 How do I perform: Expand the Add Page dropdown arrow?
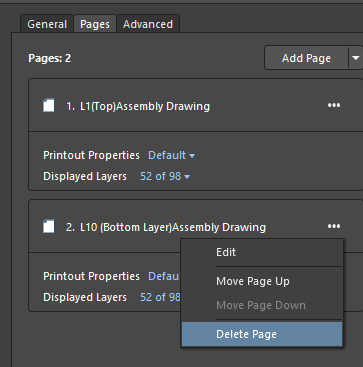[x=356, y=58]
